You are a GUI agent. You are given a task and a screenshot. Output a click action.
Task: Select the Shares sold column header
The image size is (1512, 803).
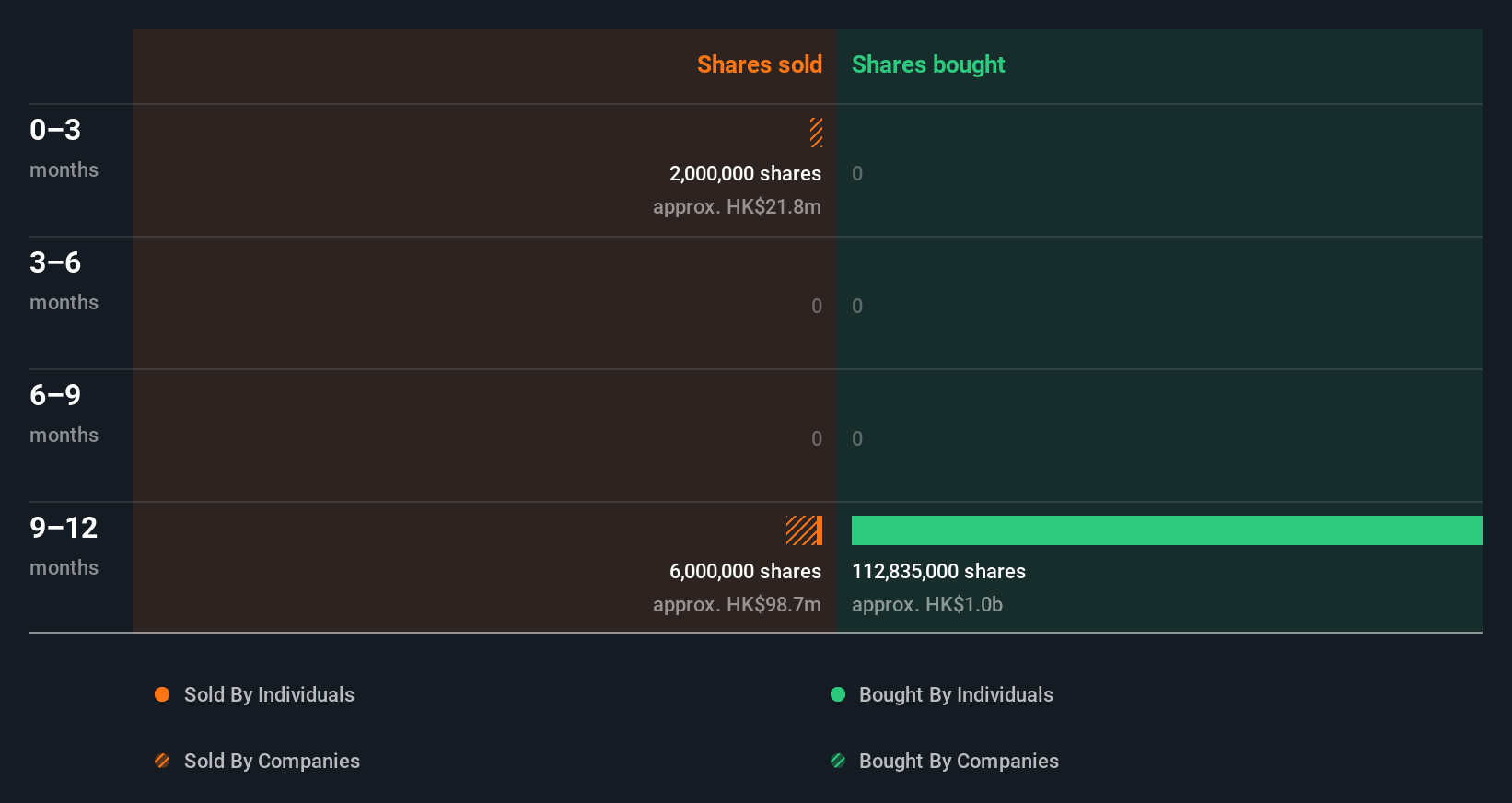point(760,64)
